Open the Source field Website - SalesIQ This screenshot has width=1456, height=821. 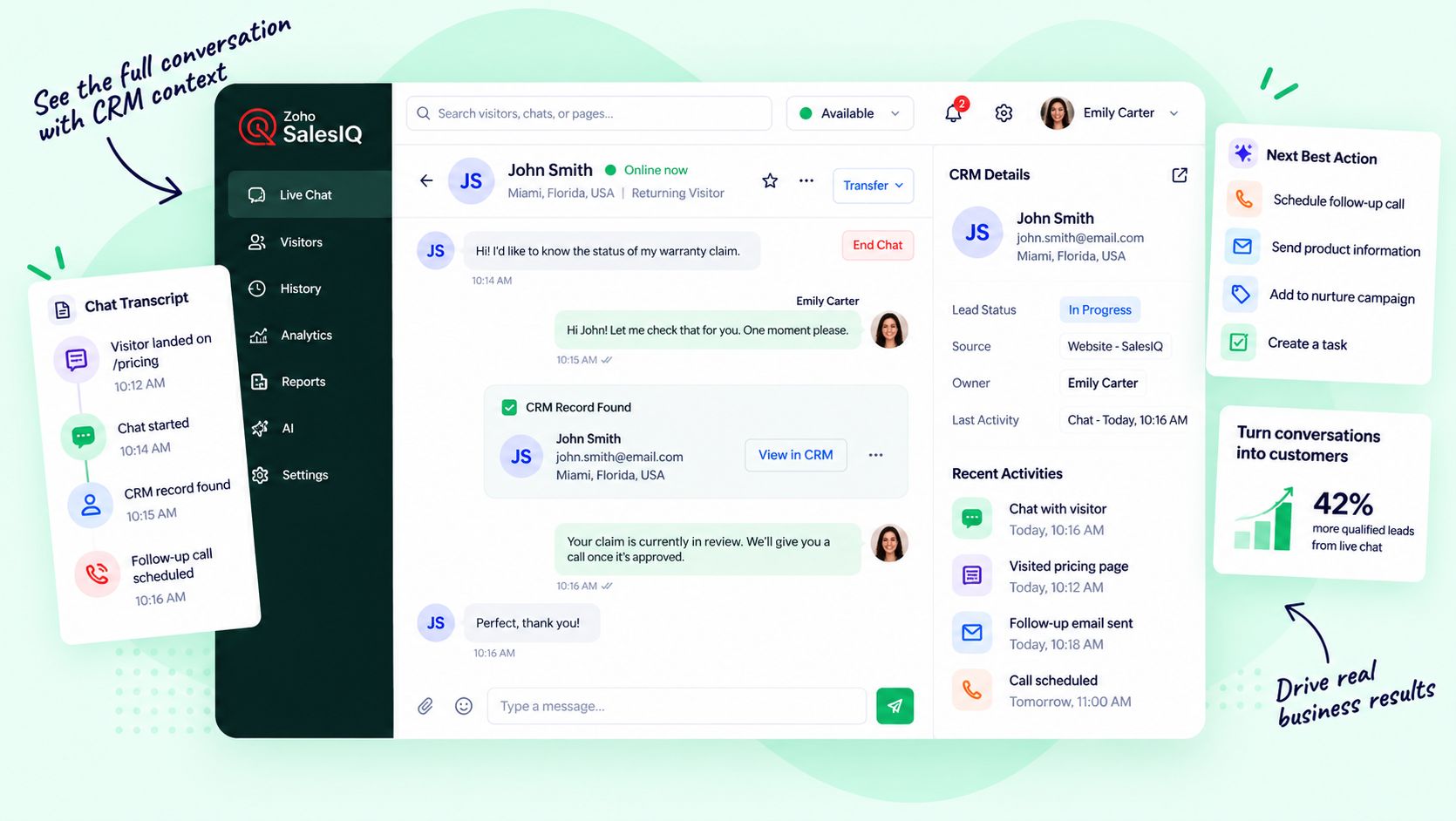pos(1115,346)
